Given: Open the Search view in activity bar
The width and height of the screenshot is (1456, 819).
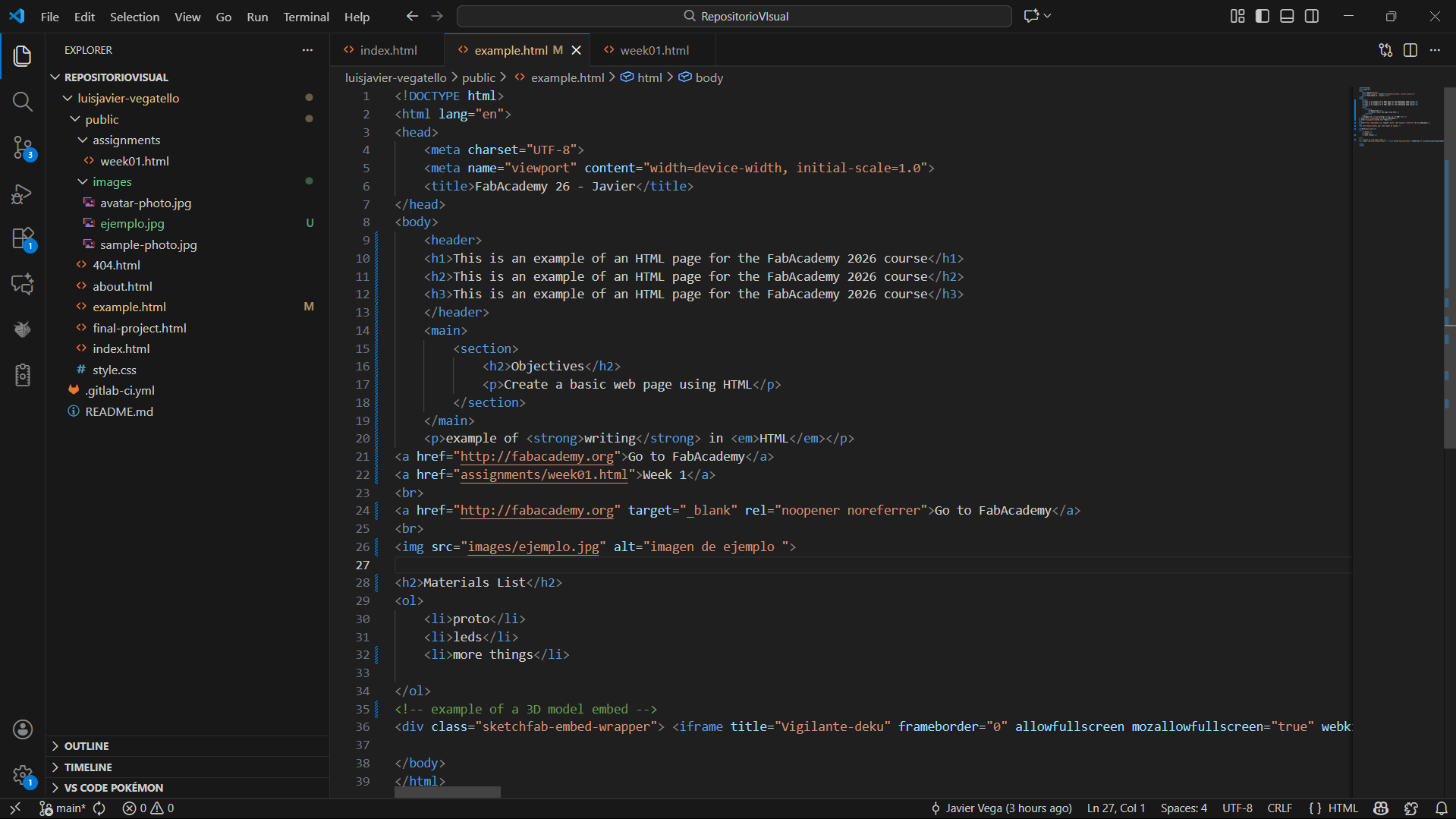Looking at the screenshot, I should 22,102.
